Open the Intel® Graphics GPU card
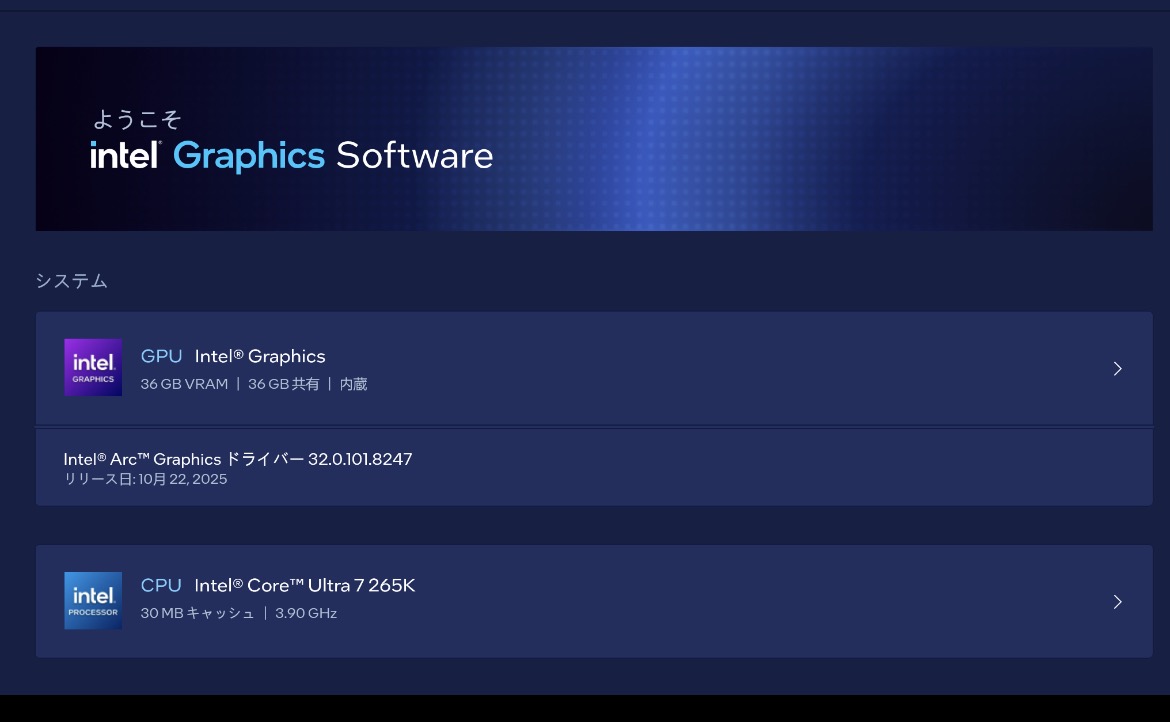Screen dimensions: 1170x722 point(260,356)
